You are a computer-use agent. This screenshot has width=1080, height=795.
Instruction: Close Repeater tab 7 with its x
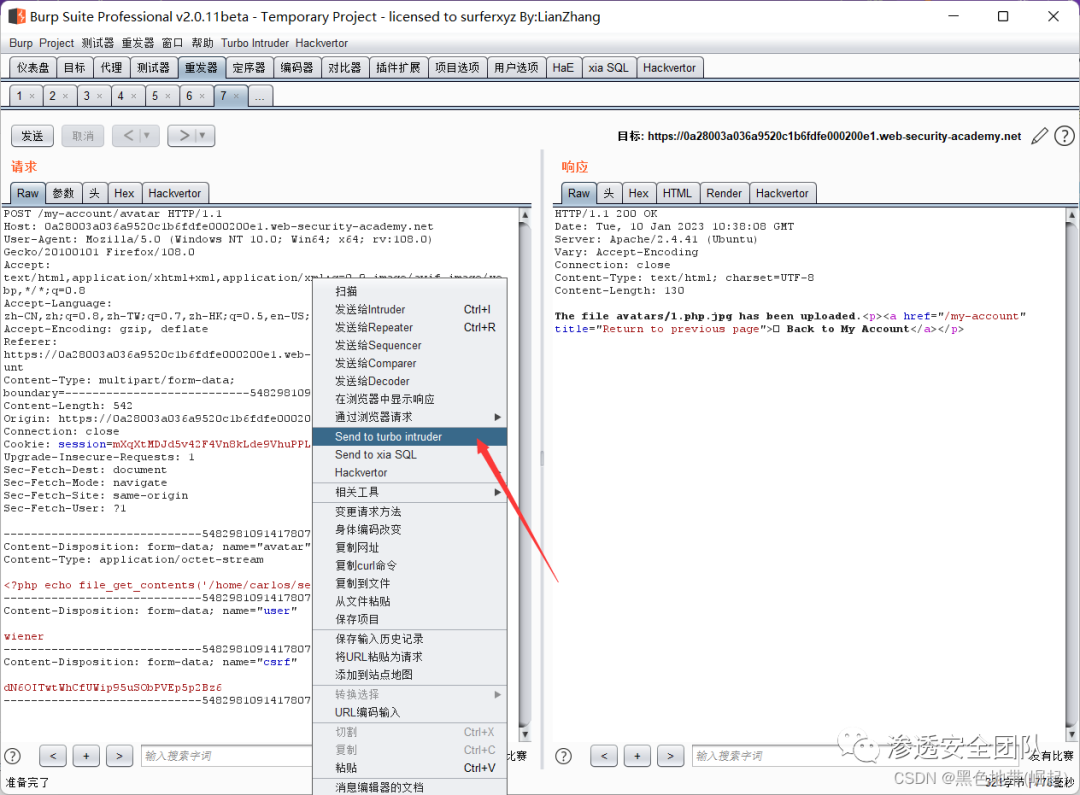[x=236, y=96]
